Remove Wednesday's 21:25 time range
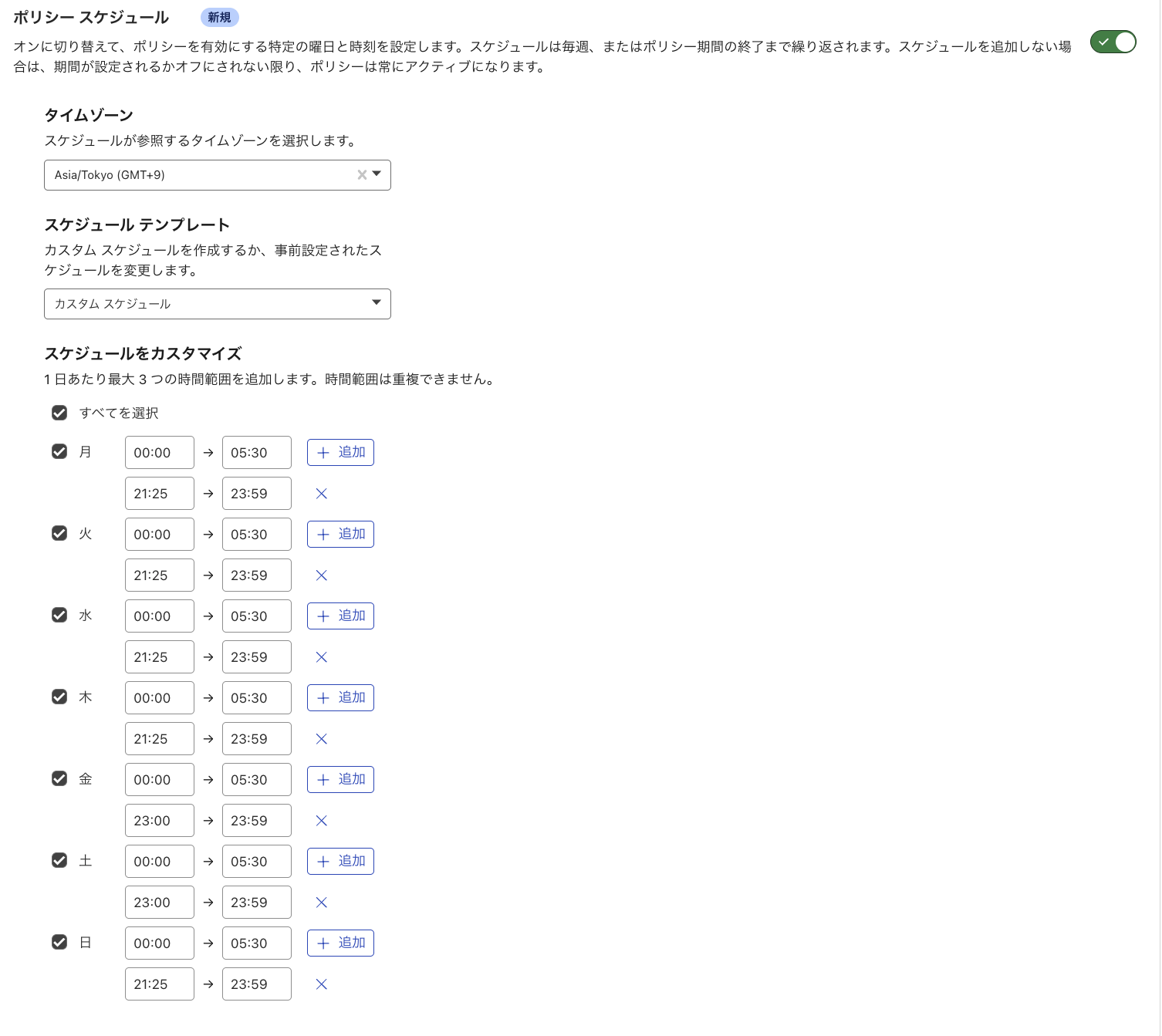This screenshot has width=1162, height=1036. [x=321, y=656]
